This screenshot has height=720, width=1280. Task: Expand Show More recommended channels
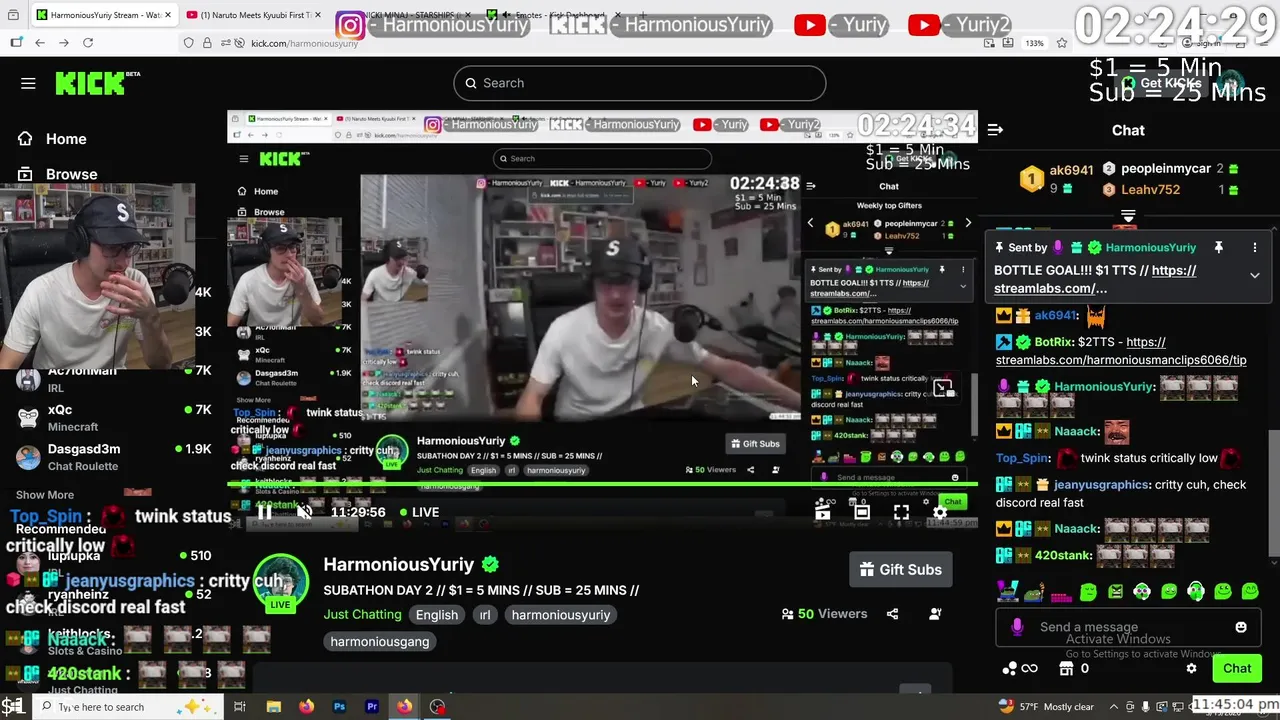pyautogui.click(x=45, y=495)
